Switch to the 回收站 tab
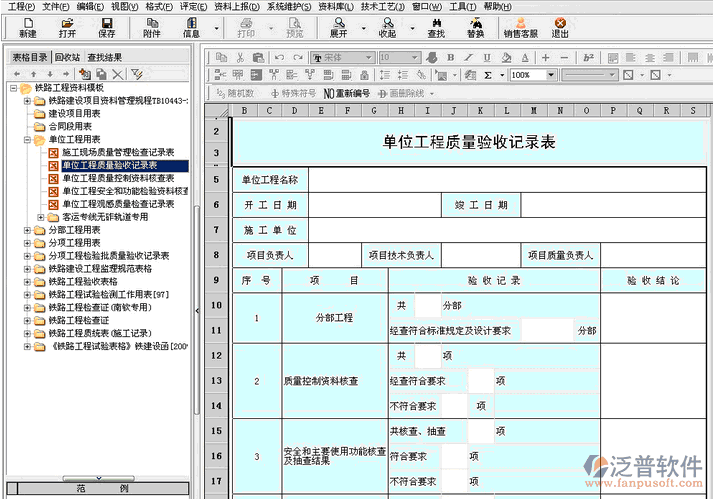 coord(67,57)
